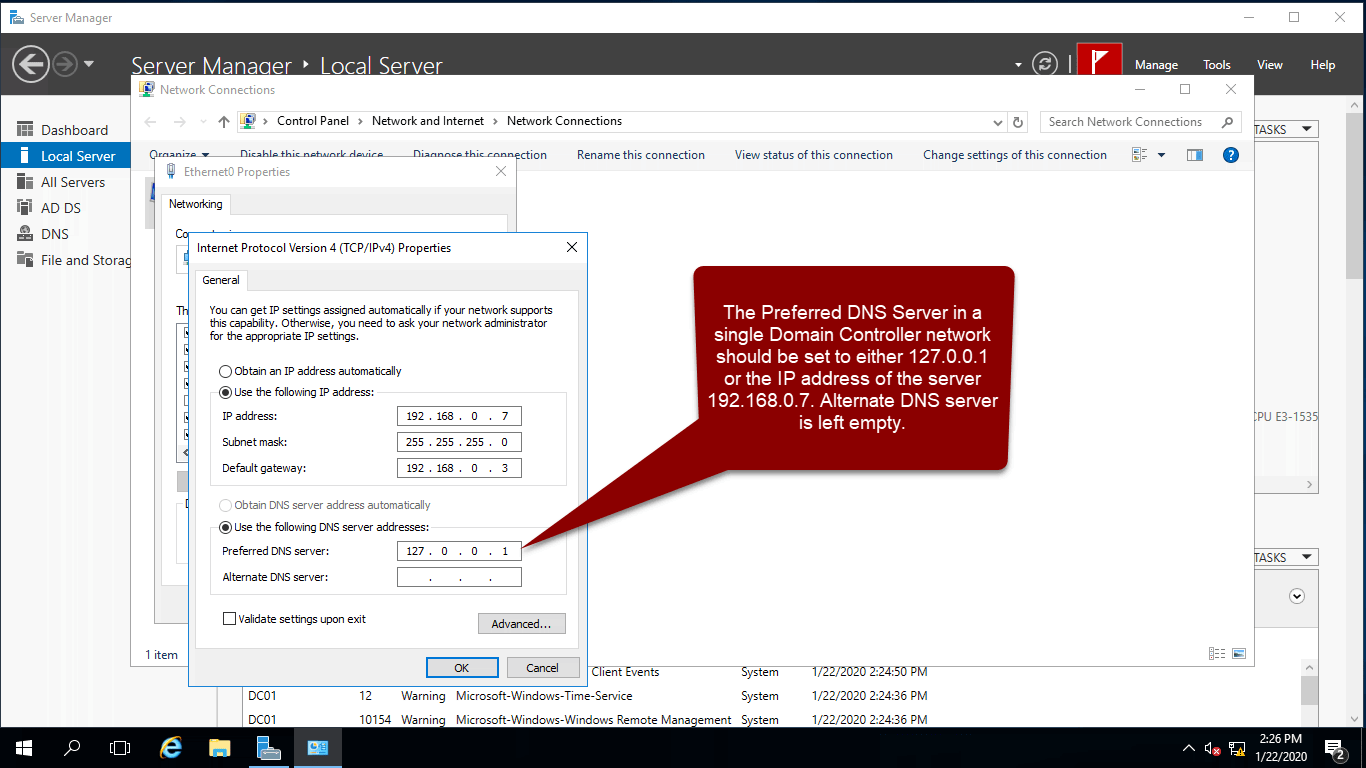Image resolution: width=1366 pixels, height=768 pixels.
Task: Select the General tab in IPv4 Properties
Action: tap(221, 280)
